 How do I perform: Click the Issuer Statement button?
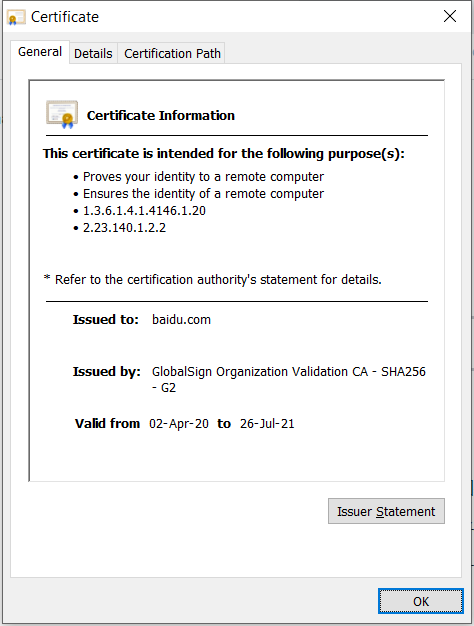[386, 511]
